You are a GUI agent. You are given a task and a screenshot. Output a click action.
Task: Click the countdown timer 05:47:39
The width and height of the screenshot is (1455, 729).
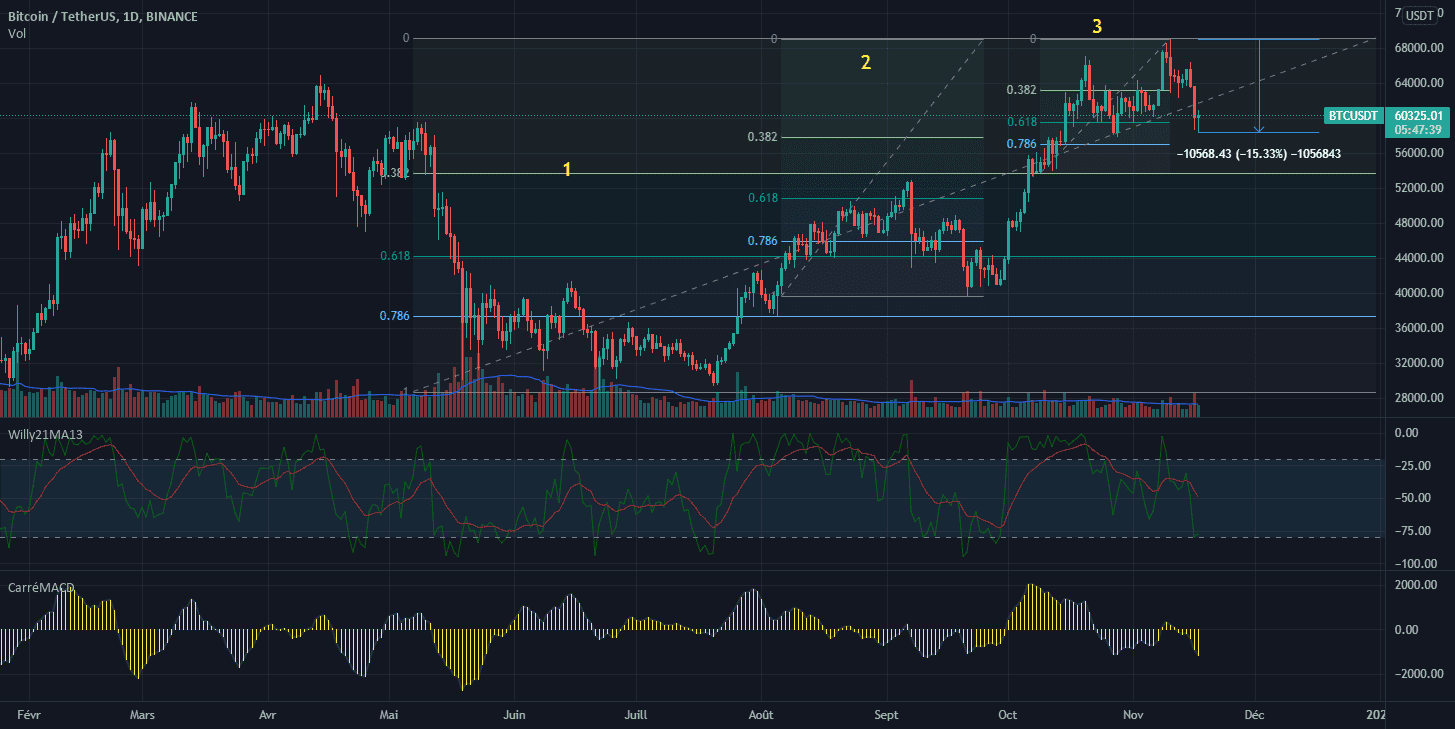1418,130
